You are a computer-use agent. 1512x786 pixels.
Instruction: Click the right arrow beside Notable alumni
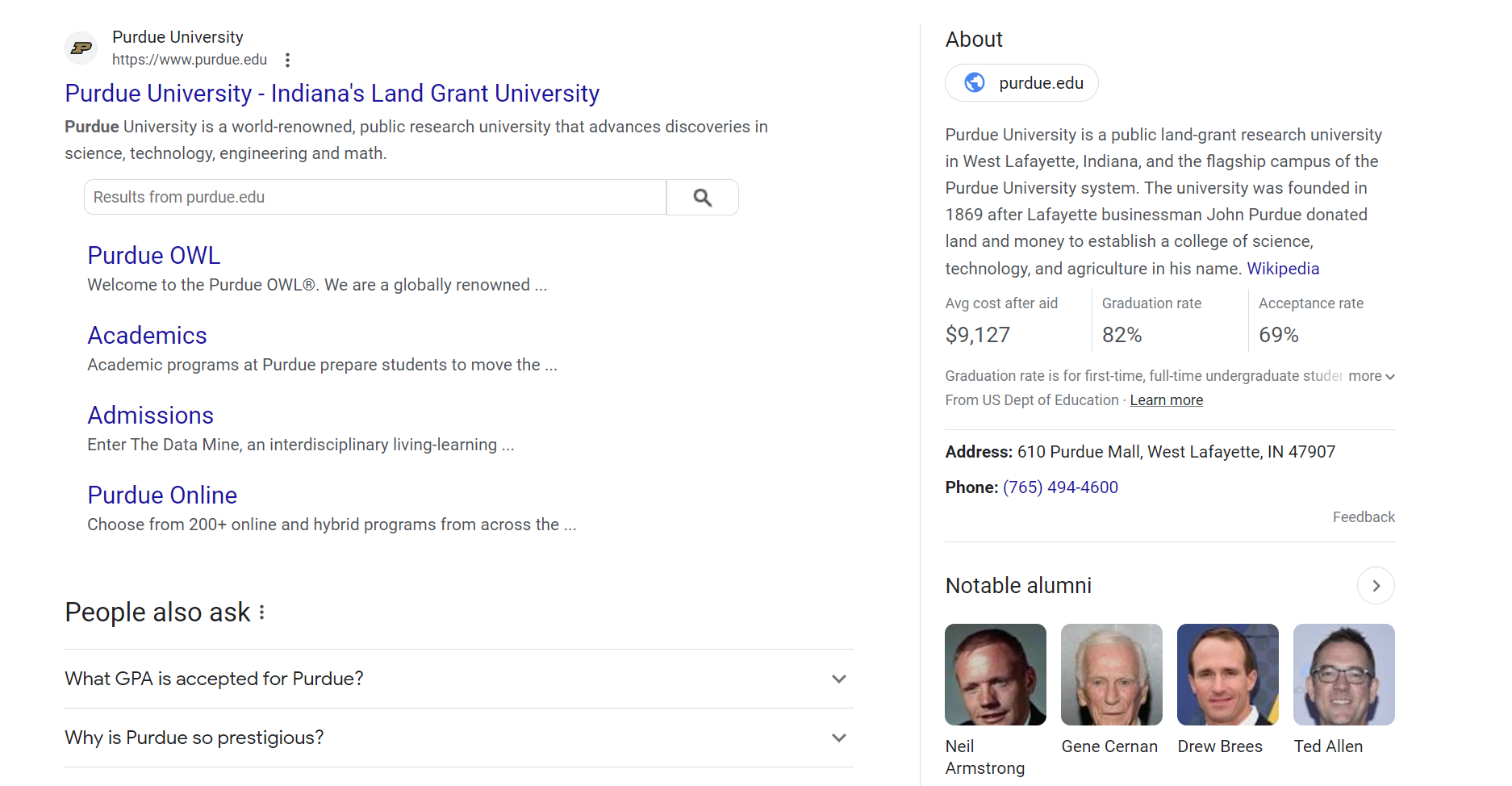tap(1376, 585)
